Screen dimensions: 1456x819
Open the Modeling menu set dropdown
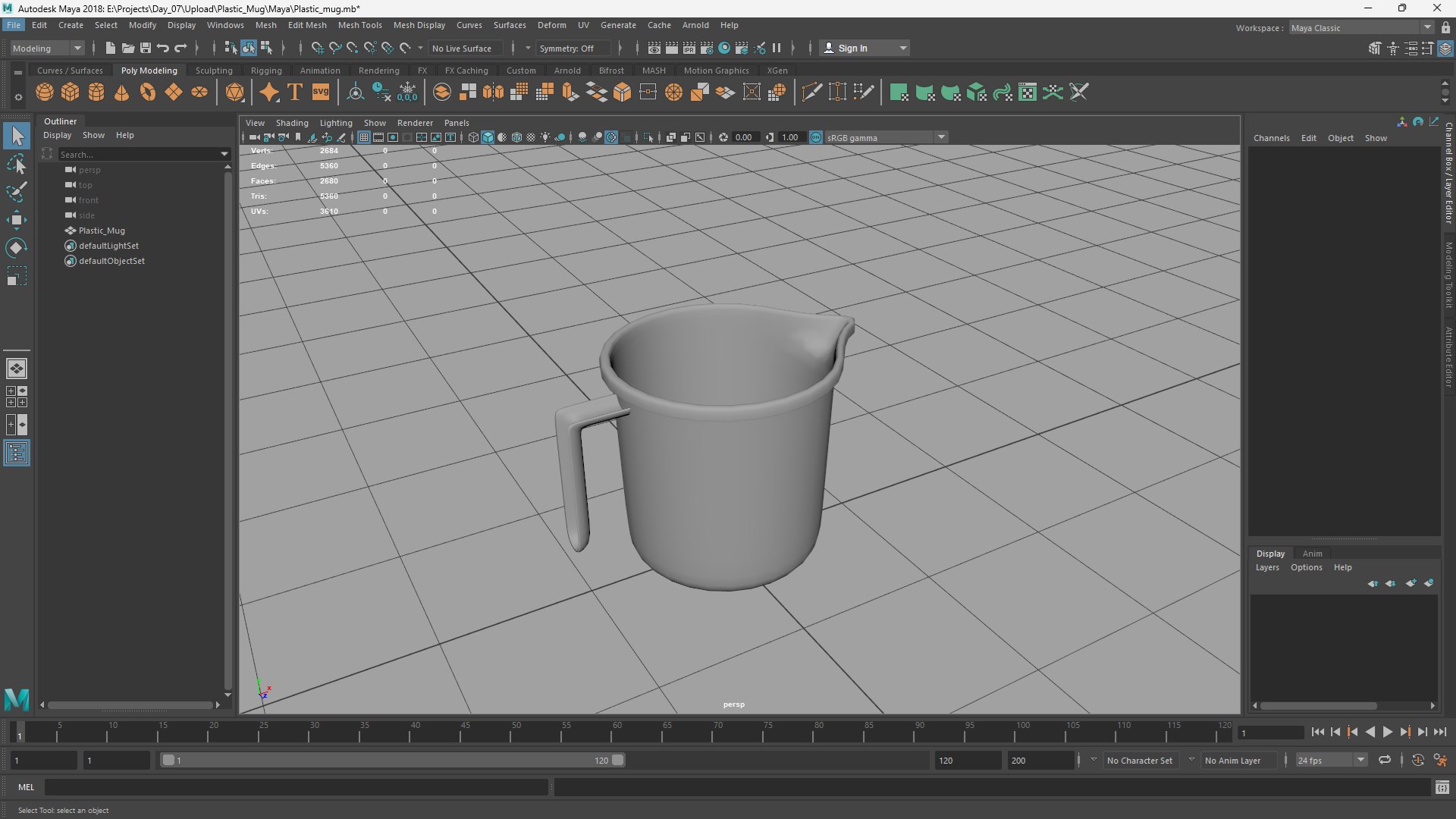47,48
